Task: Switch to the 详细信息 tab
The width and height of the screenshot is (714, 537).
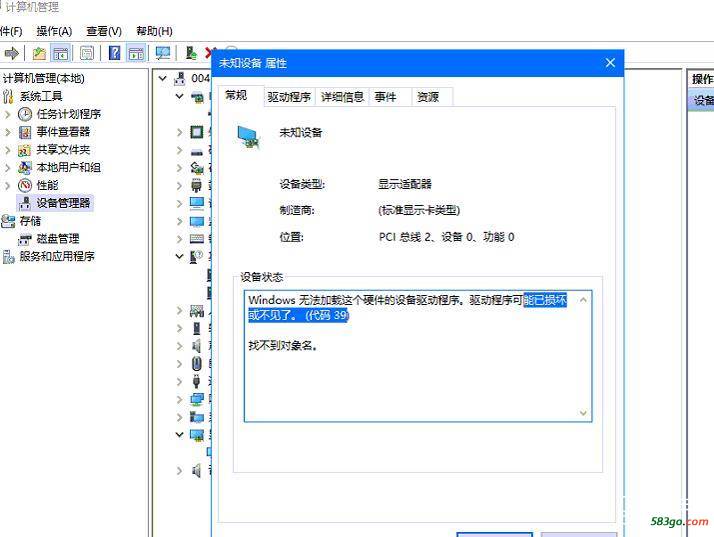Action: point(342,97)
